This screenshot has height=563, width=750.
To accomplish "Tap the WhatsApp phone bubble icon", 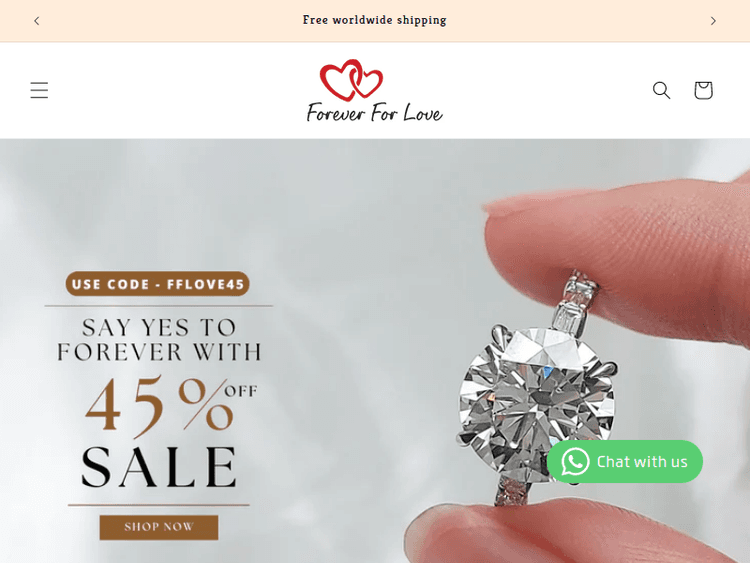I will click(575, 462).
